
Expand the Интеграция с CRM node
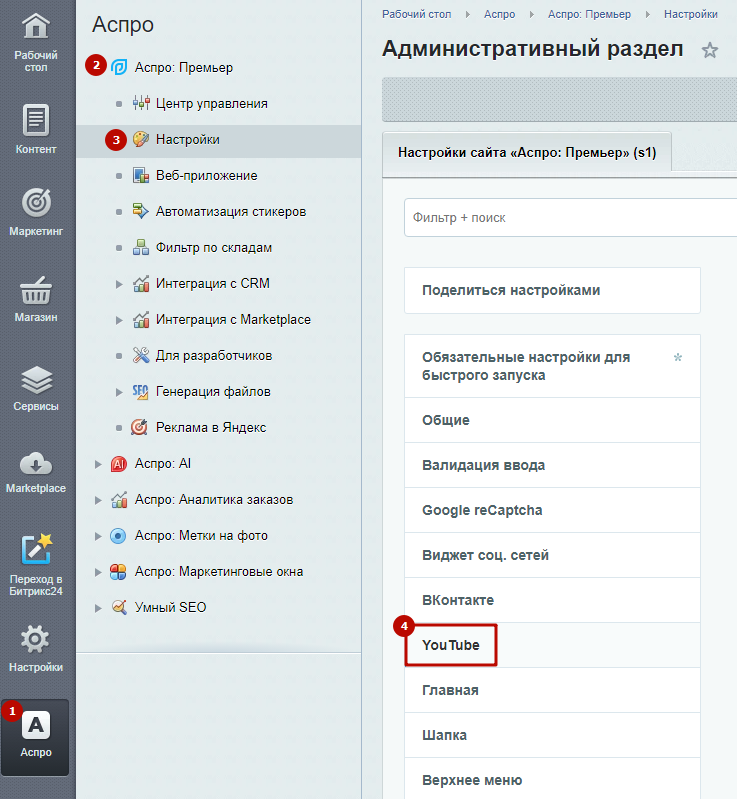pos(119,284)
